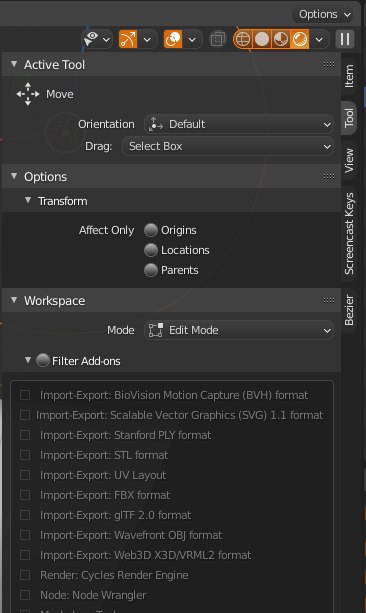Enable Affect Only Origins
This screenshot has width=366, height=613.
click(x=151, y=230)
